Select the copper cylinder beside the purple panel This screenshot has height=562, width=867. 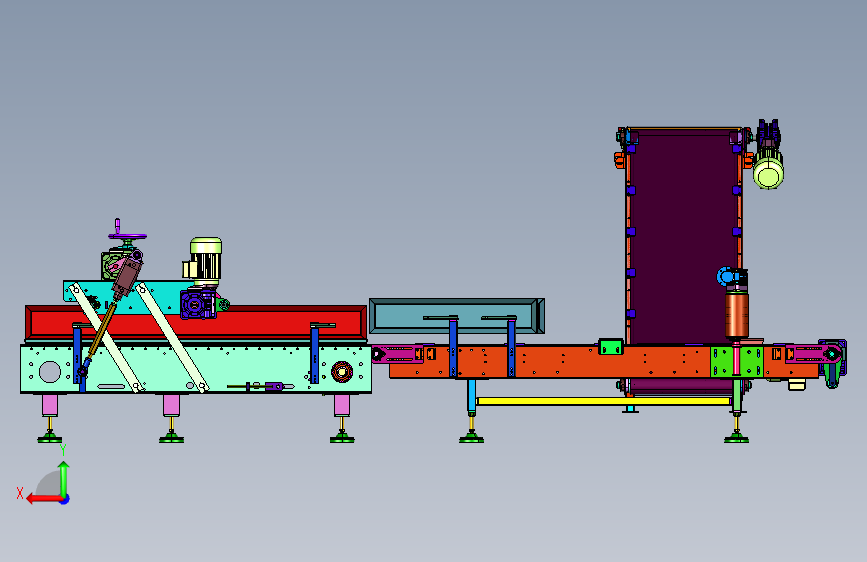click(737, 315)
